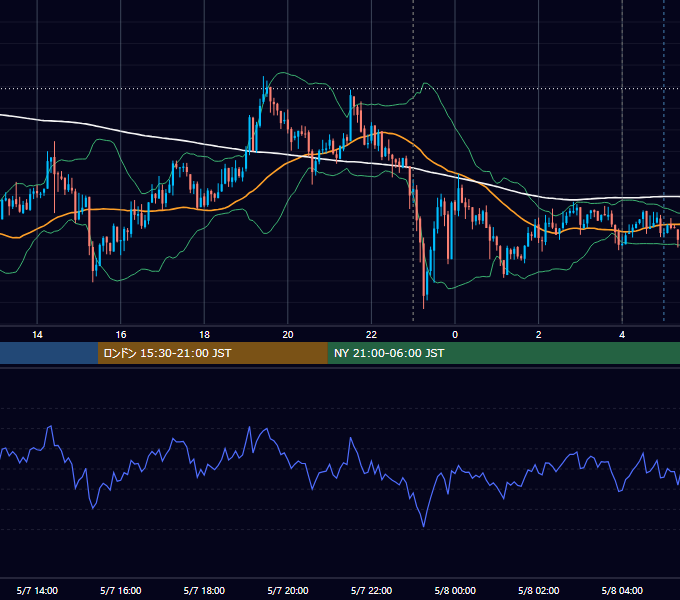Select the ロンドン 15:30-21:00 JST session bar
Viewport: 680px width, 600px height.
tap(212, 353)
